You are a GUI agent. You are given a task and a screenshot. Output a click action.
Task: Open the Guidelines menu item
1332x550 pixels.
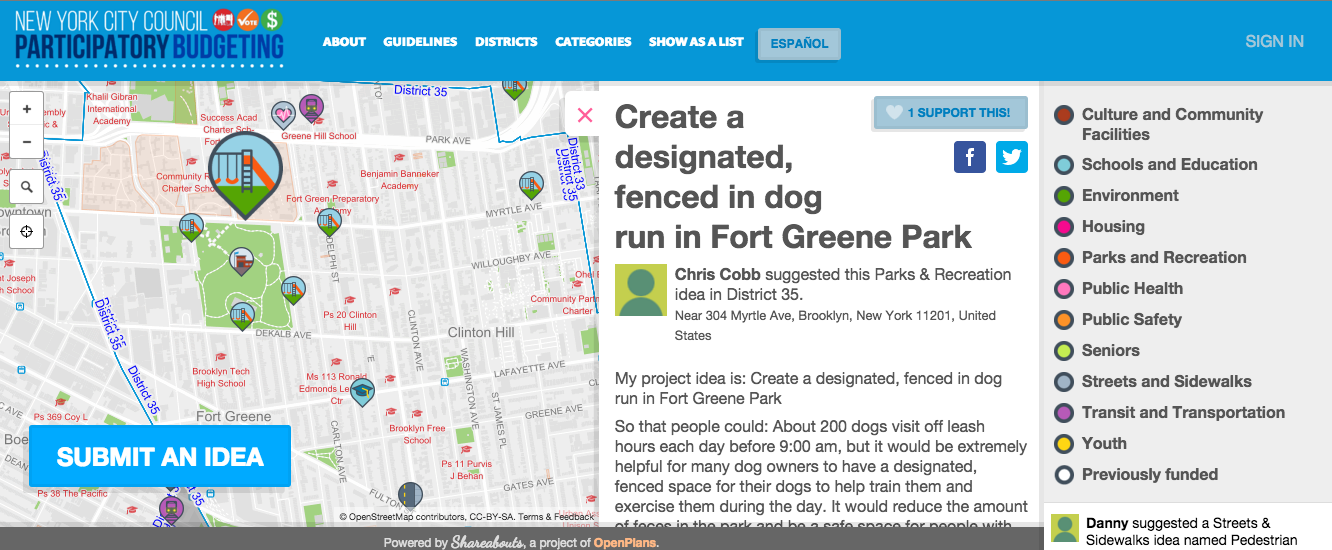coord(420,42)
